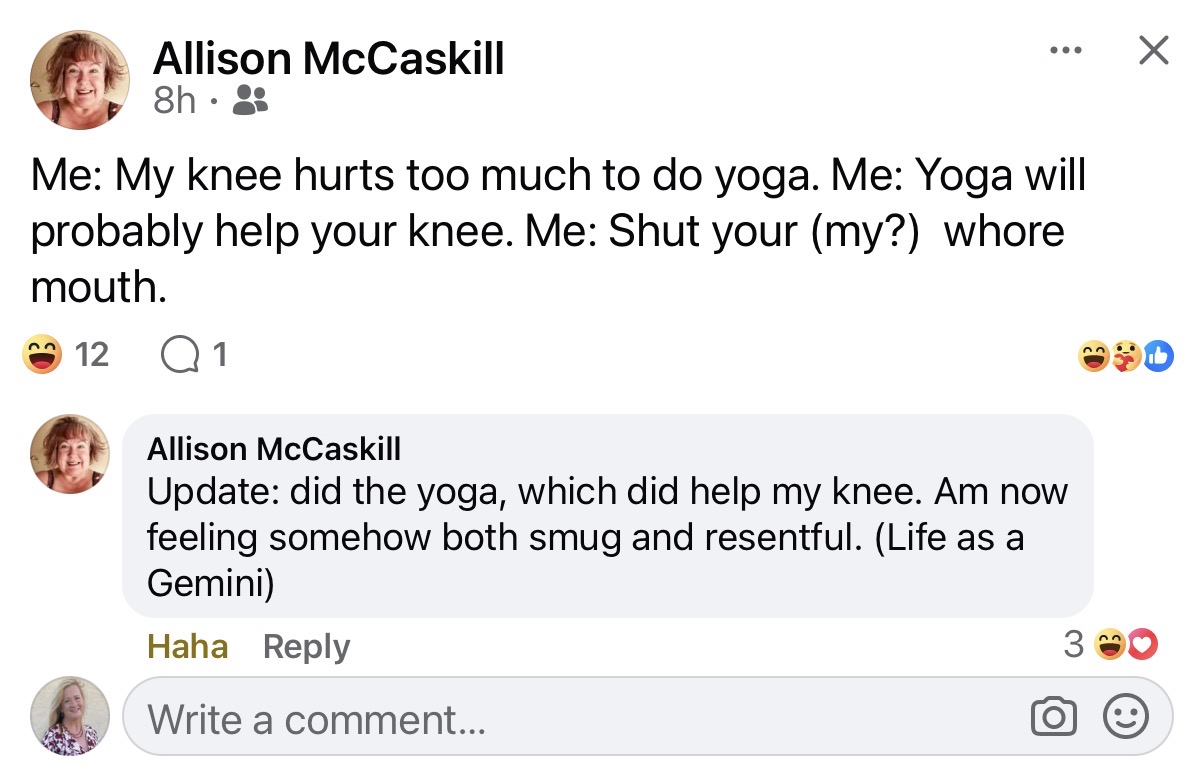The image size is (1196, 771).
Task: Click the Haha emoji in post reaction summary
Action: [x=1095, y=355]
